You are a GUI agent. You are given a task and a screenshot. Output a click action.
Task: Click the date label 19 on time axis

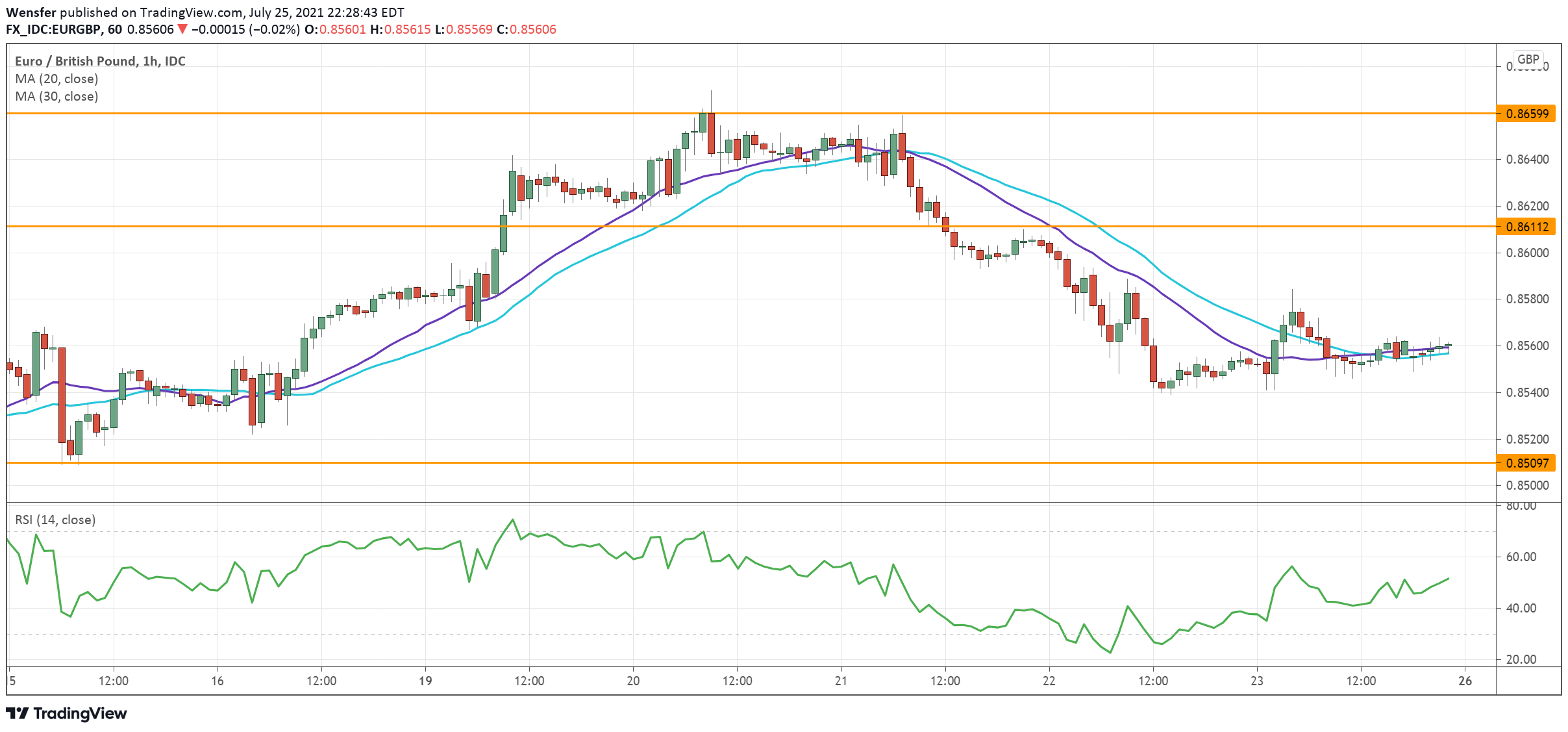pyautogui.click(x=425, y=681)
